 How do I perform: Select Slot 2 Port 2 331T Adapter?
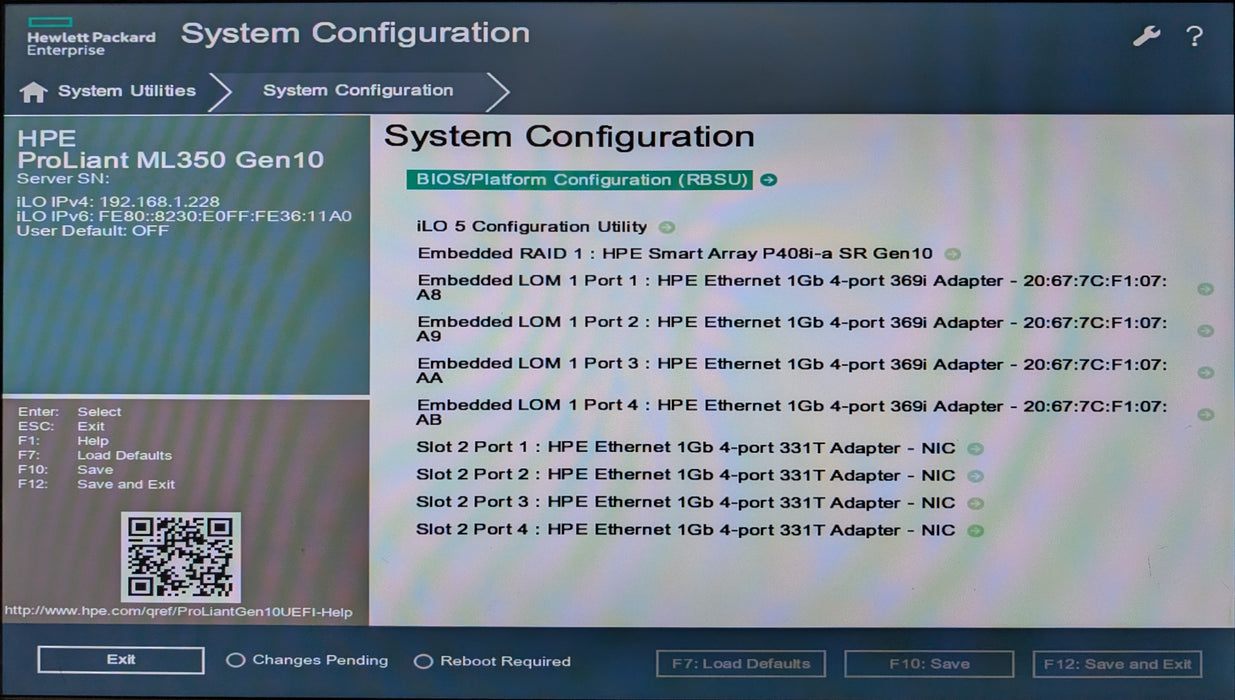click(x=686, y=475)
